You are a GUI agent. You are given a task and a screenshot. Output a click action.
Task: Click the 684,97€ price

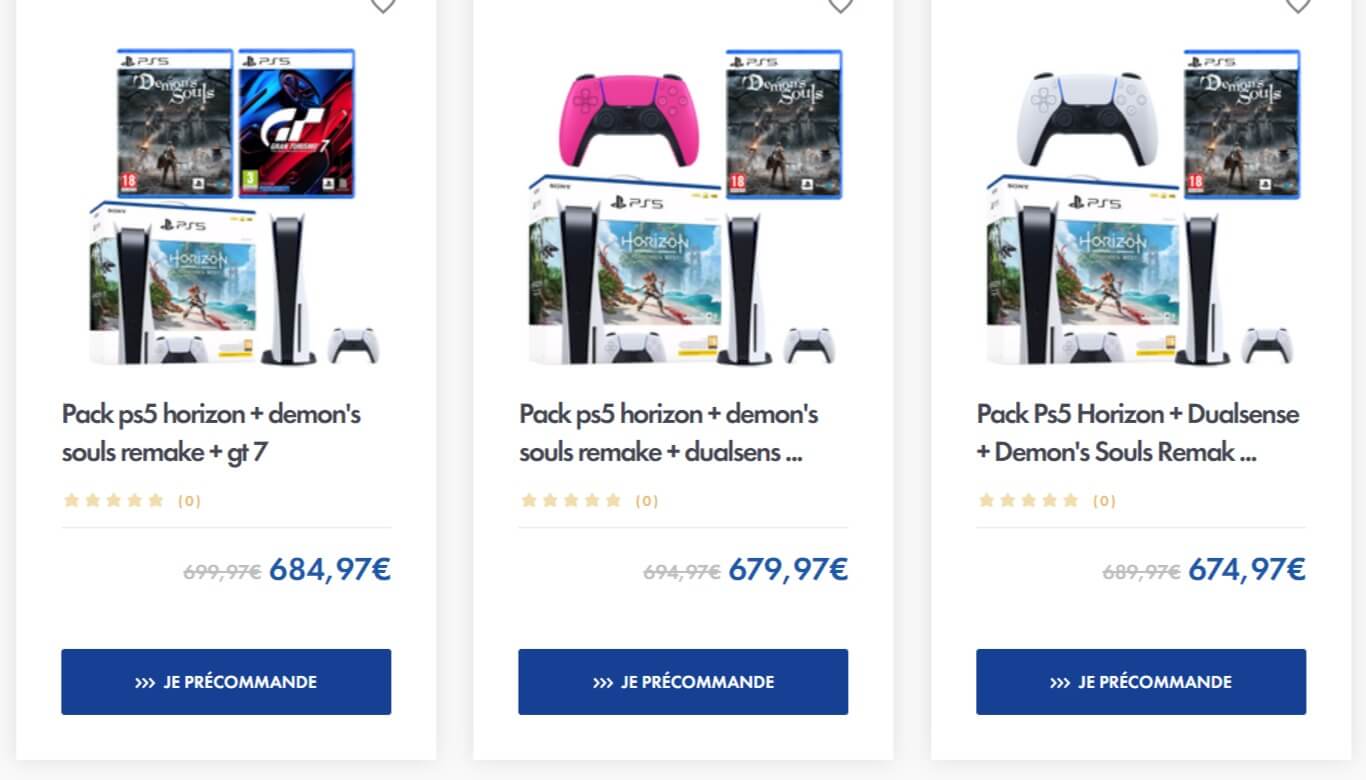[330, 569]
